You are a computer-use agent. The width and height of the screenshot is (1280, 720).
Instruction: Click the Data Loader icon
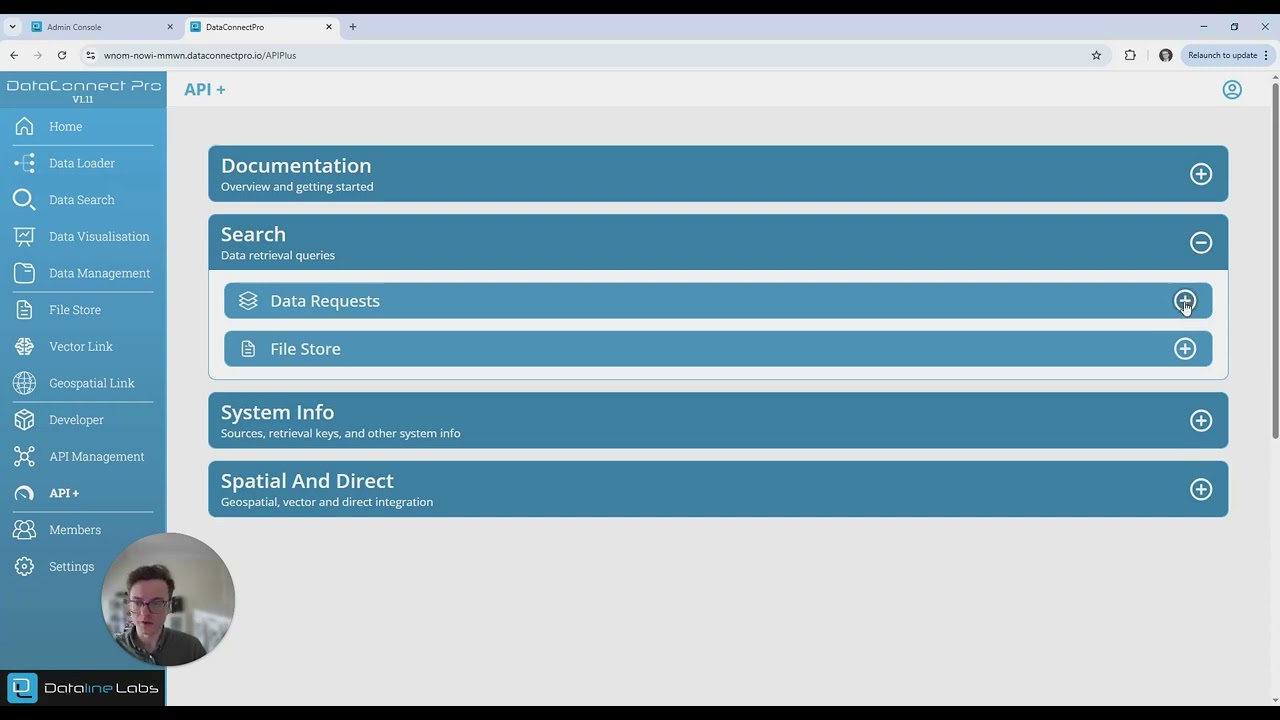[24, 163]
